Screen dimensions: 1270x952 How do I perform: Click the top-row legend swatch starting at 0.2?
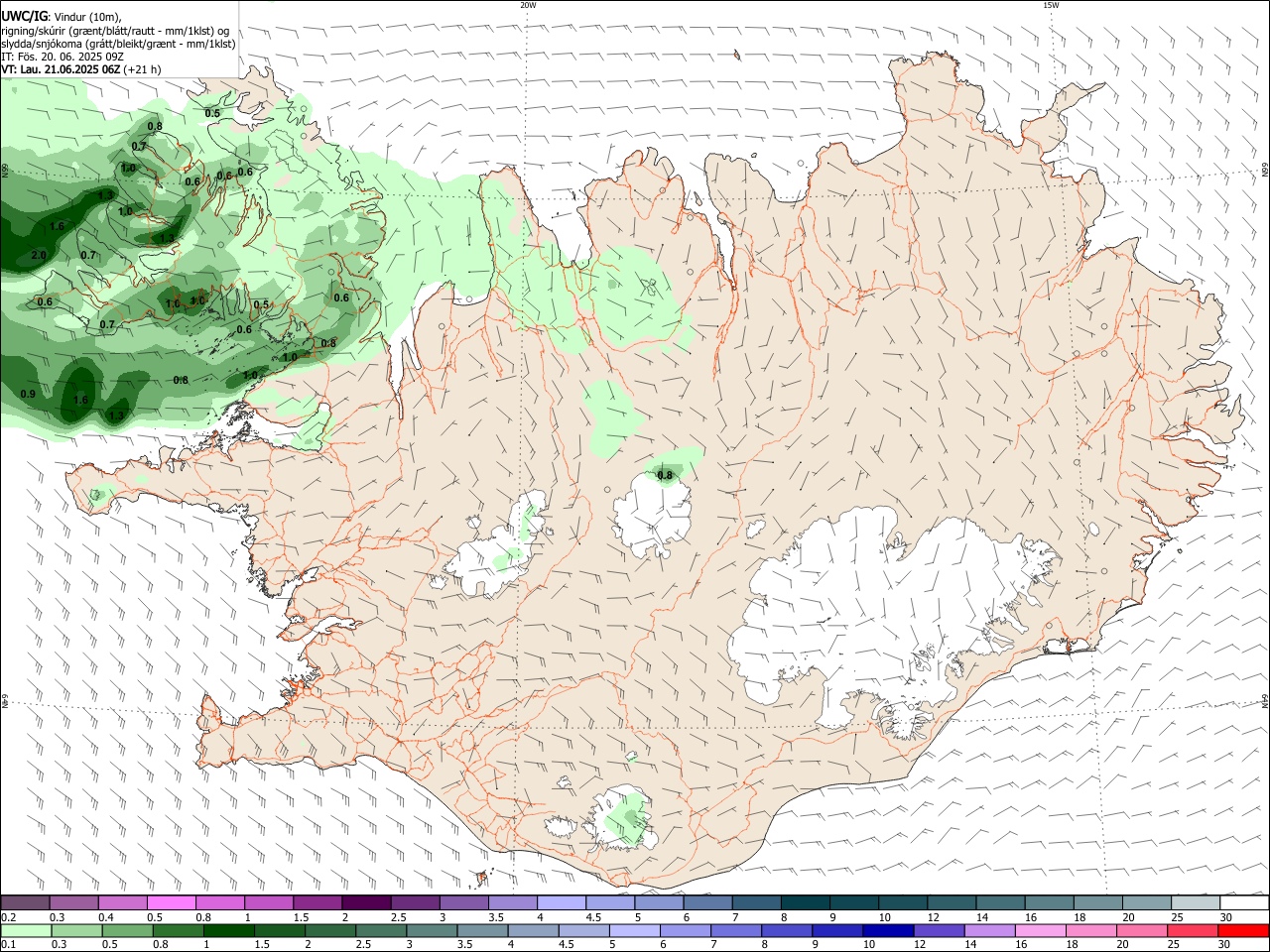click(25, 903)
